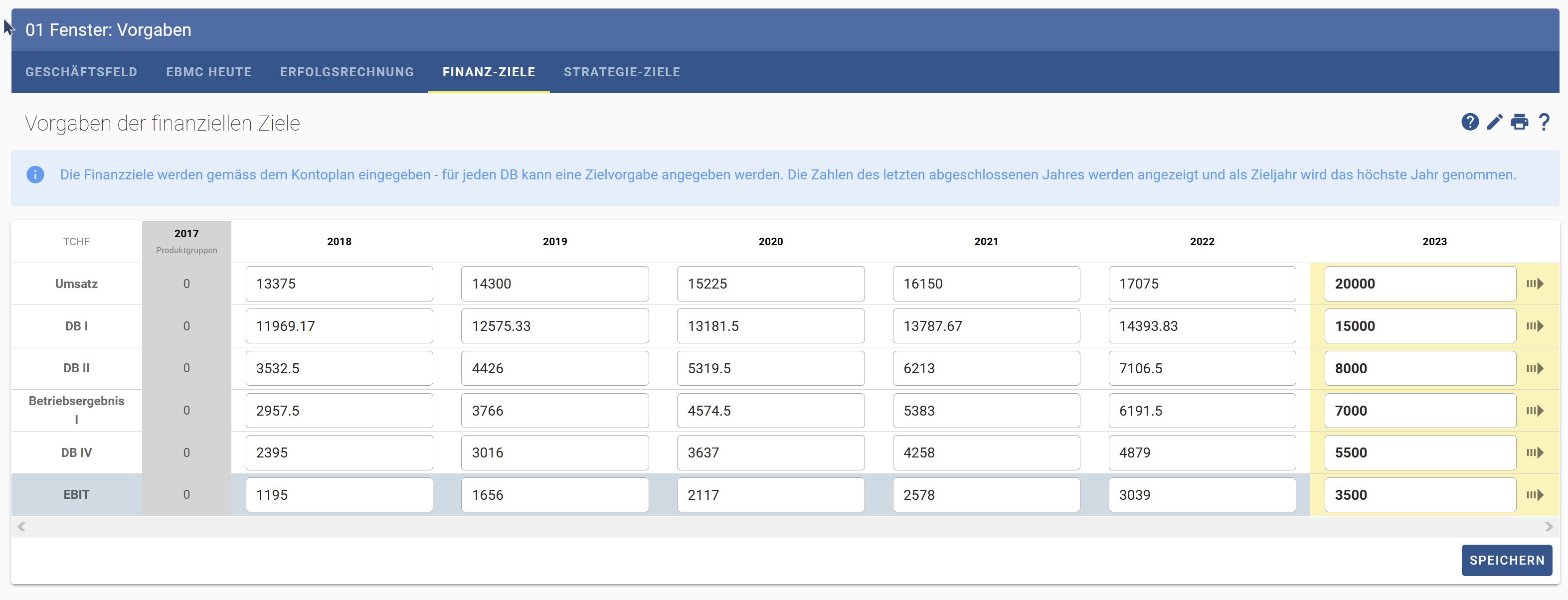Image resolution: width=1568 pixels, height=600 pixels.
Task: Click the EBIT 2018 field 1195
Action: (339, 495)
